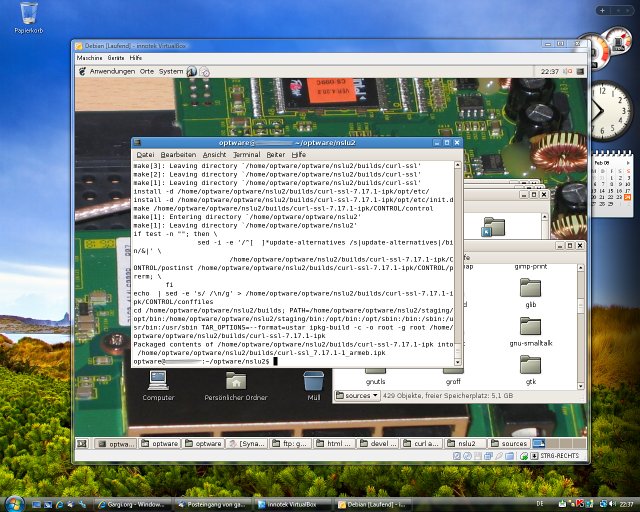
Task: Click the volume speaker icon in GNOME panel
Action: coord(567,71)
